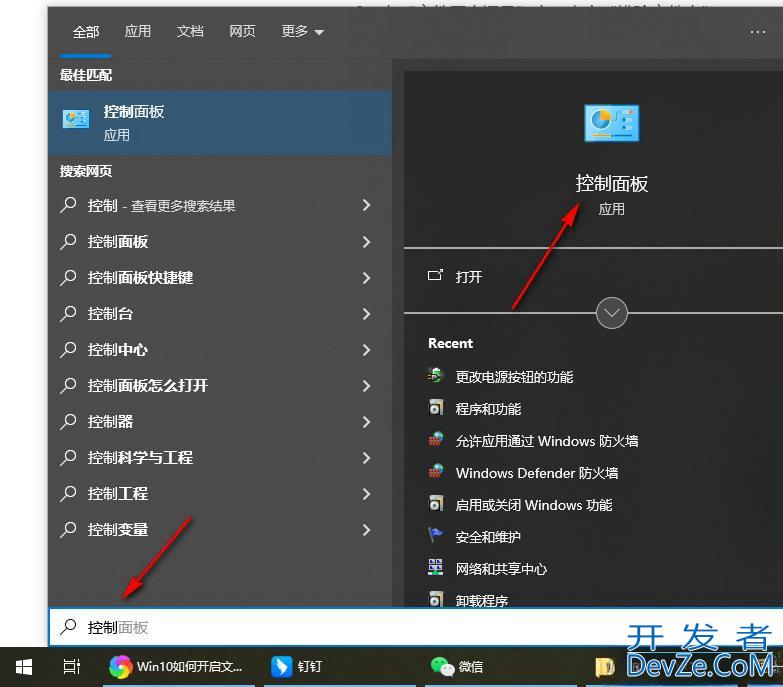Expand arrow next to 控制台 suggestion
This screenshot has width=783, height=687.
coord(366,314)
